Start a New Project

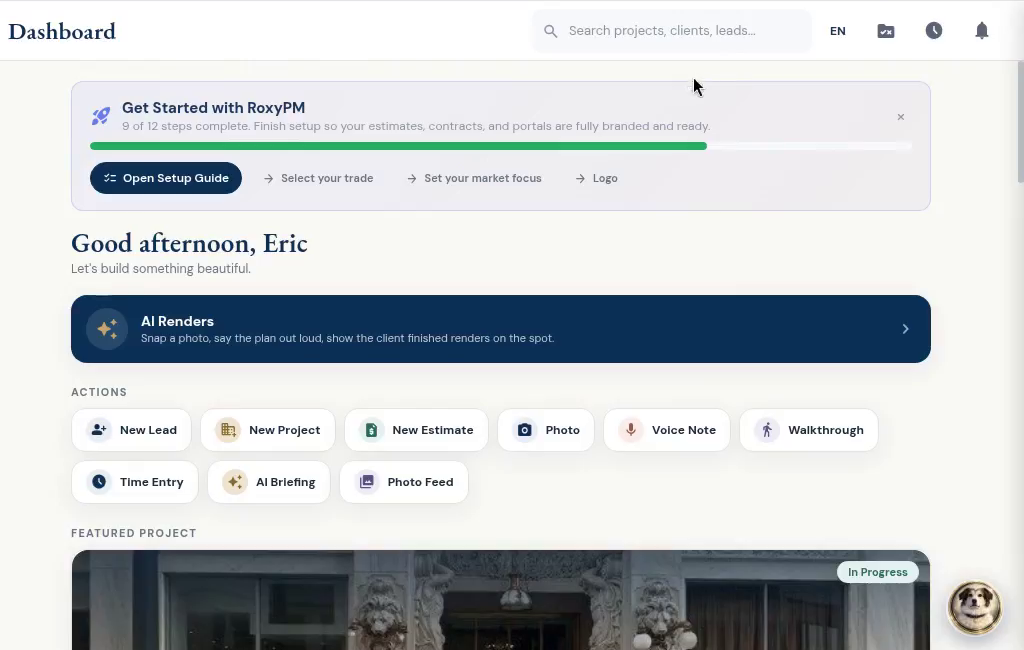click(268, 430)
